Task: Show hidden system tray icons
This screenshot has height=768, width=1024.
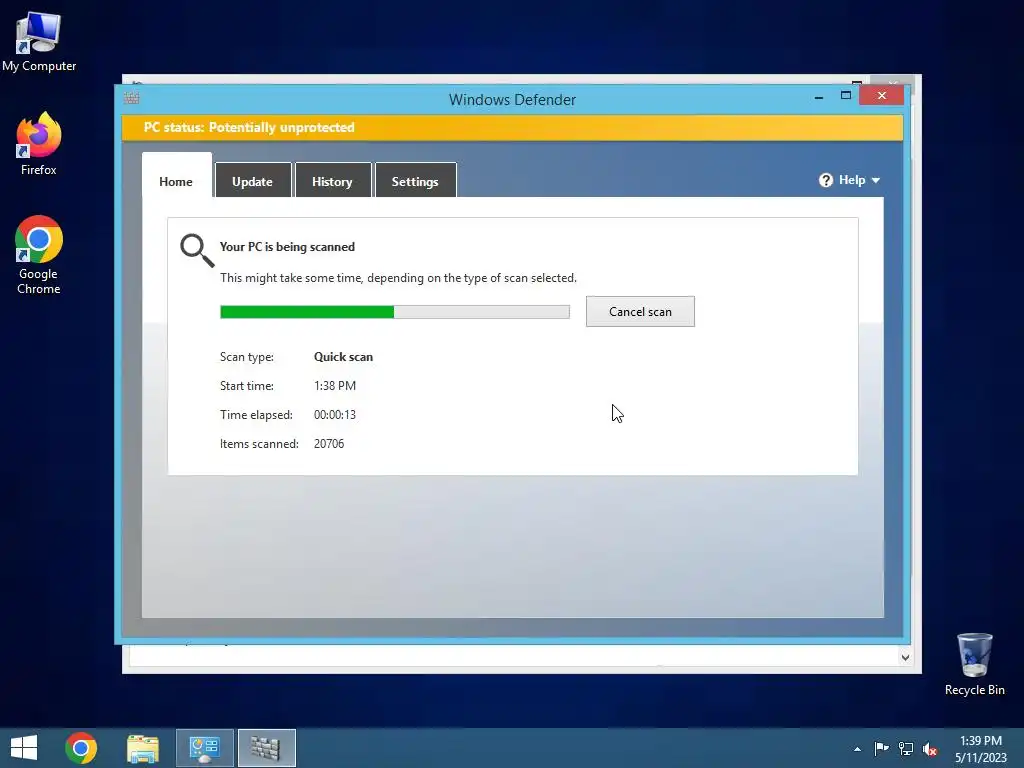Action: (857, 749)
